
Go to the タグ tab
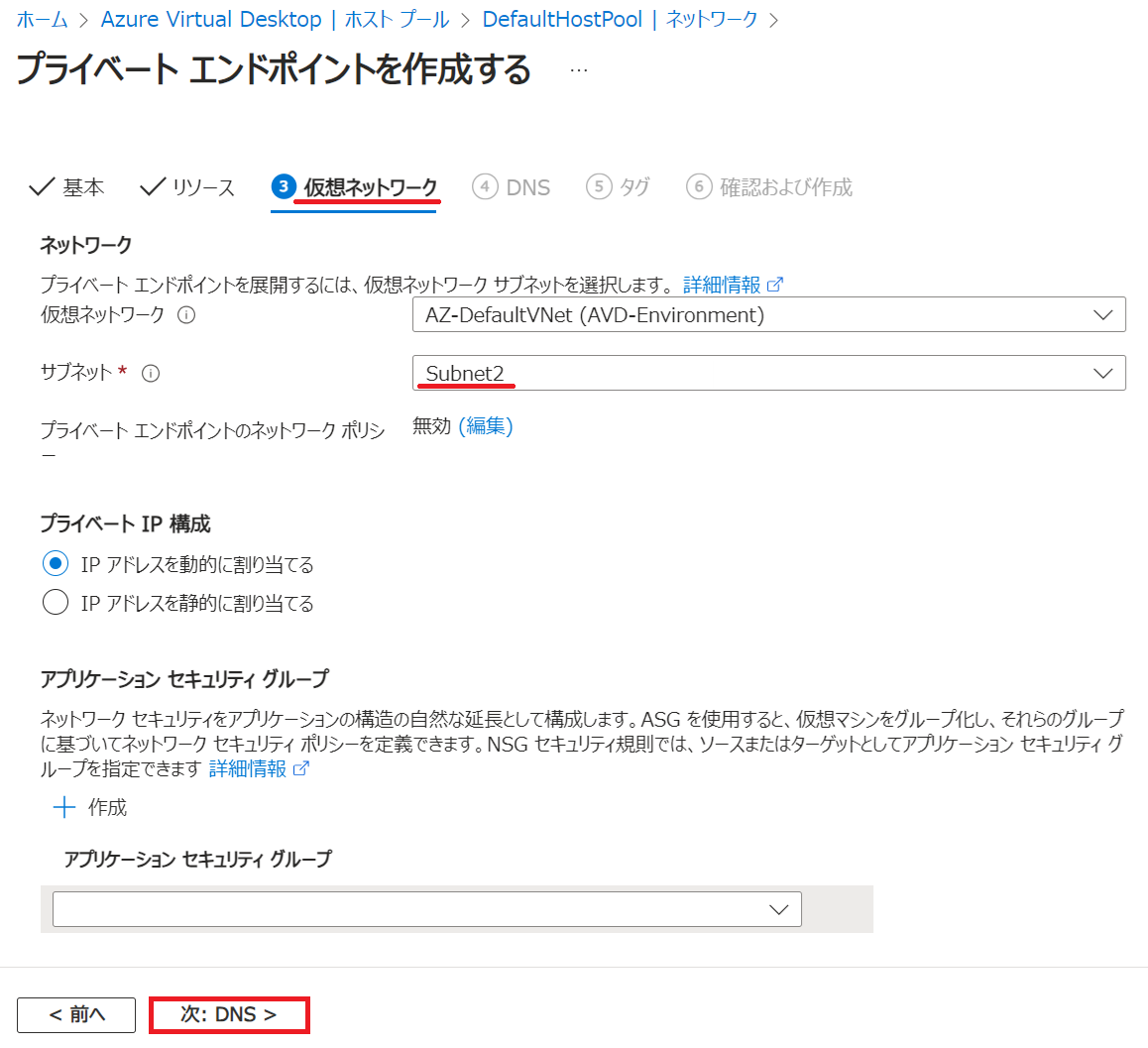click(x=618, y=187)
